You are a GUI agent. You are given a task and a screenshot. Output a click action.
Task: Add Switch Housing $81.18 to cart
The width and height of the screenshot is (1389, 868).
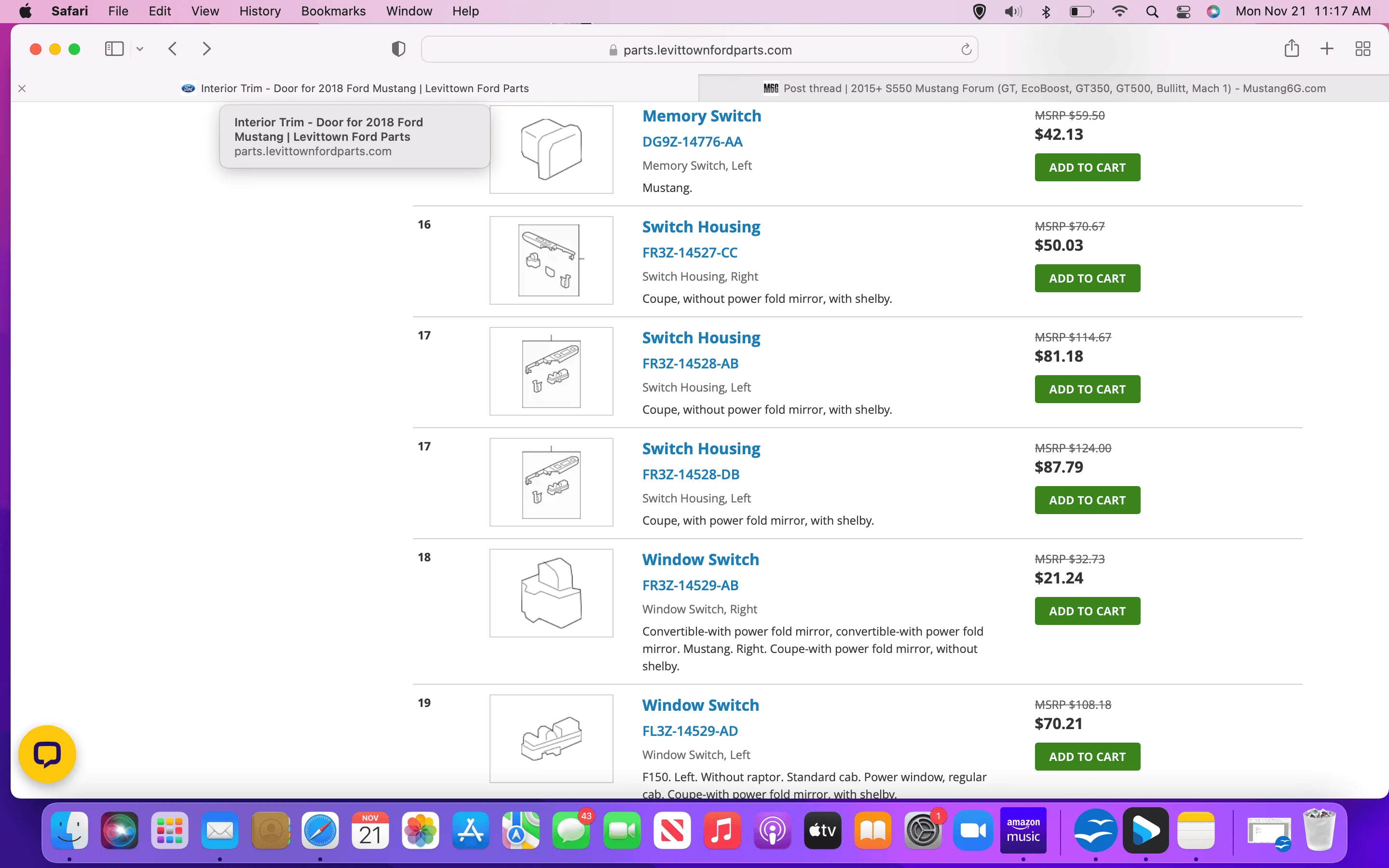click(1087, 389)
